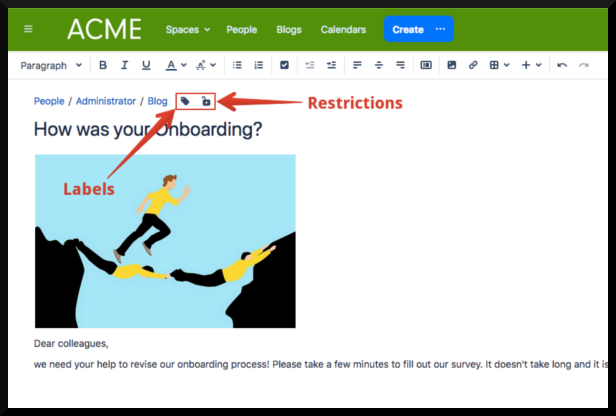Open the People breadcrumb link
Image resolution: width=616 pixels, height=416 pixels.
click(49, 101)
